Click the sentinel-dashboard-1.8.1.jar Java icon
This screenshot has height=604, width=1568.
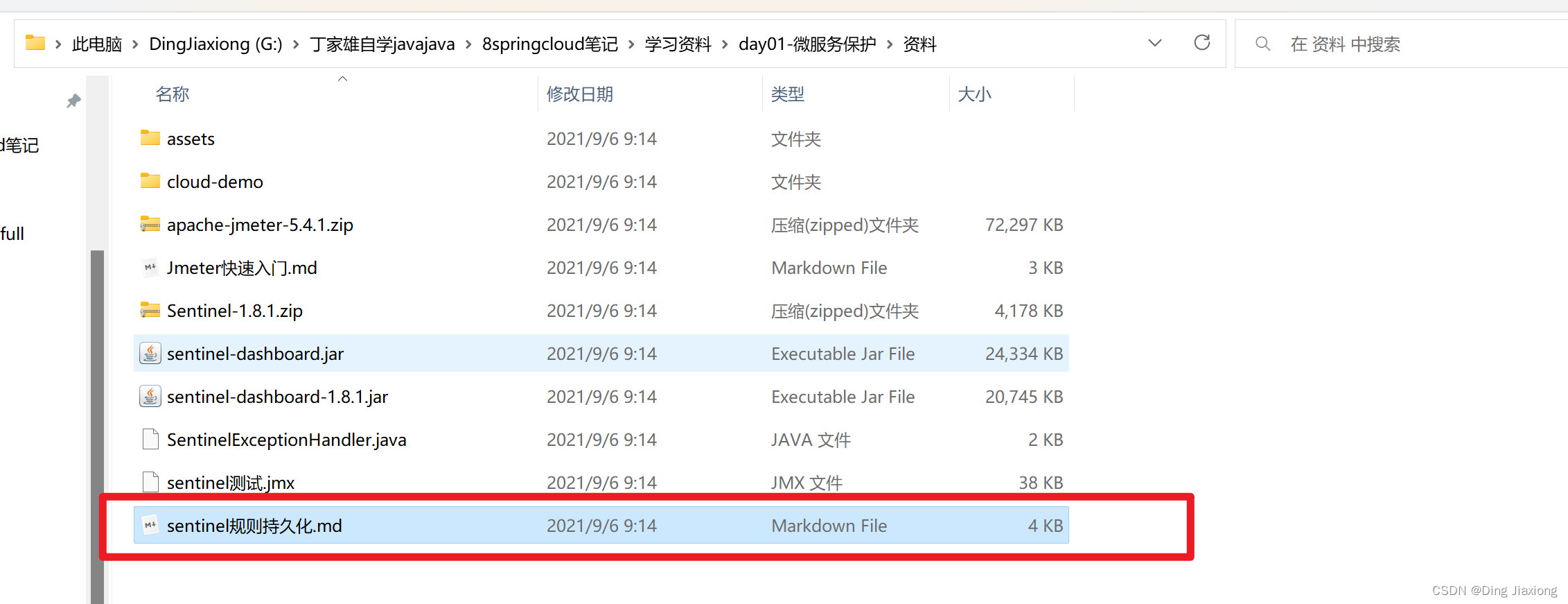(x=150, y=396)
